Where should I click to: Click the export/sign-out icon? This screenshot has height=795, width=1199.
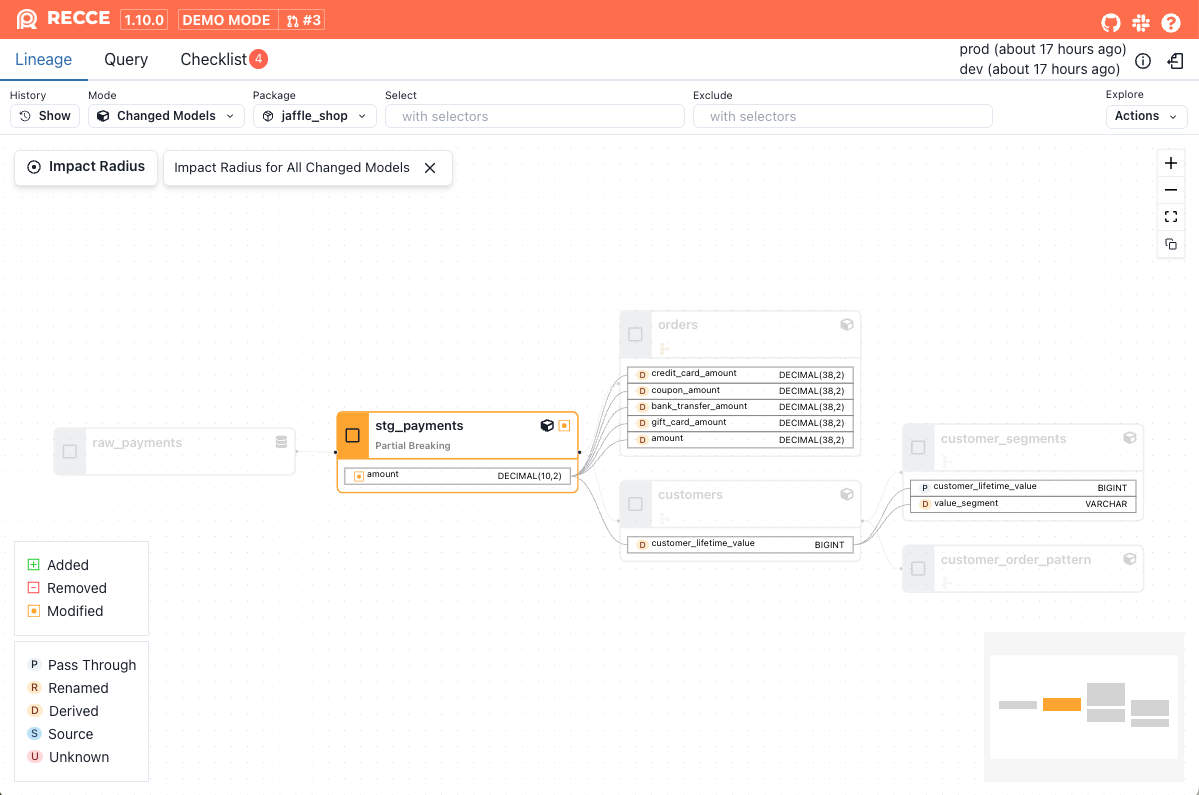[1176, 61]
